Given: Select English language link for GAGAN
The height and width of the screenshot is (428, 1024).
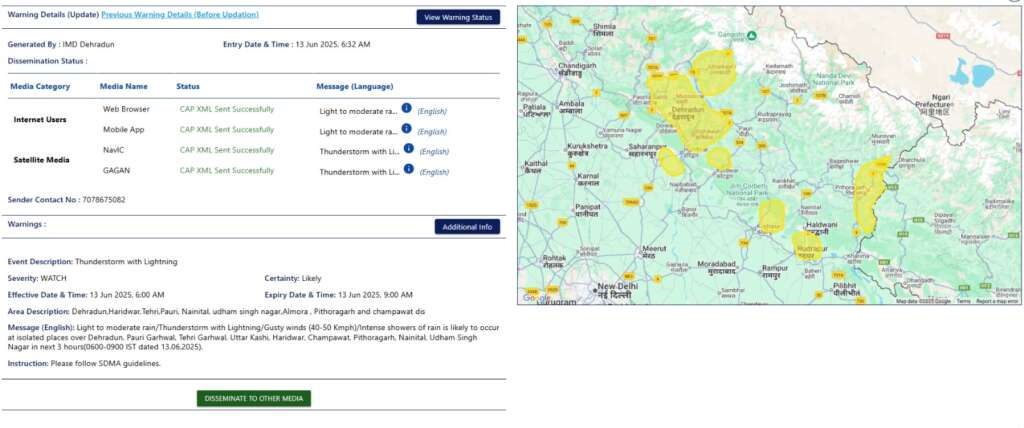Looking at the screenshot, I should tap(434, 173).
